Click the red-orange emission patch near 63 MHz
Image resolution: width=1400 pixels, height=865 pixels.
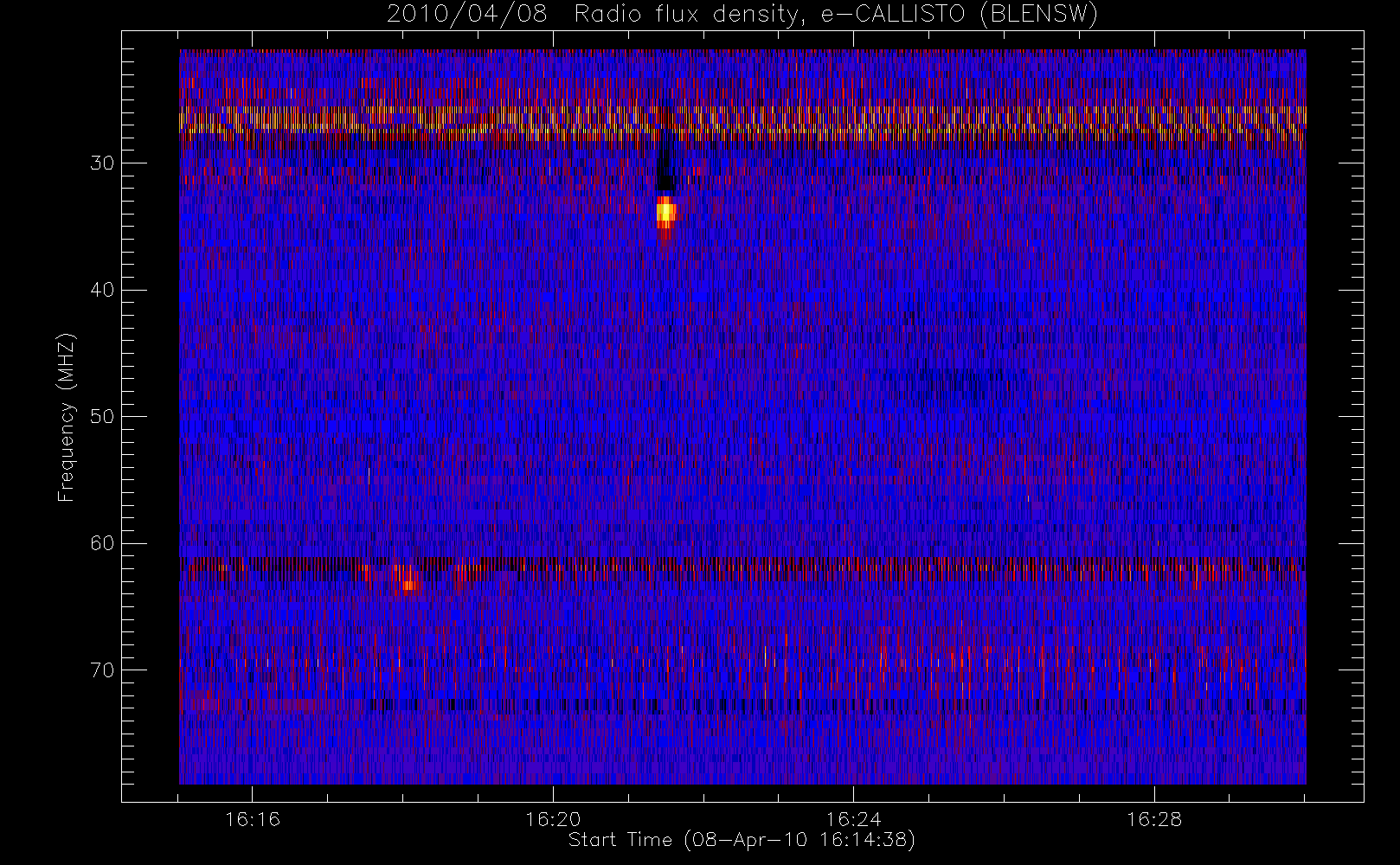pyautogui.click(x=408, y=578)
